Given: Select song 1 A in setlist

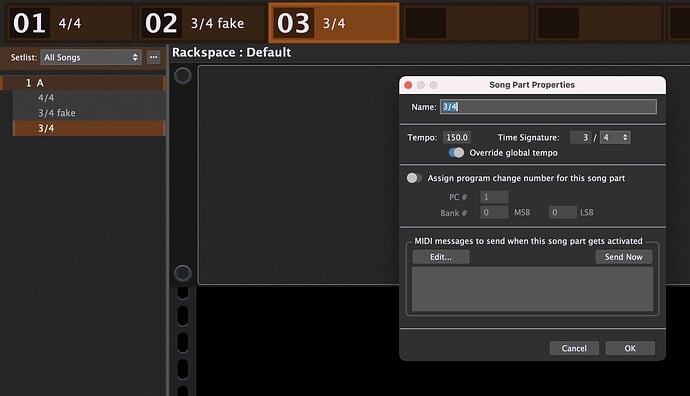Looking at the screenshot, I should click(84, 83).
